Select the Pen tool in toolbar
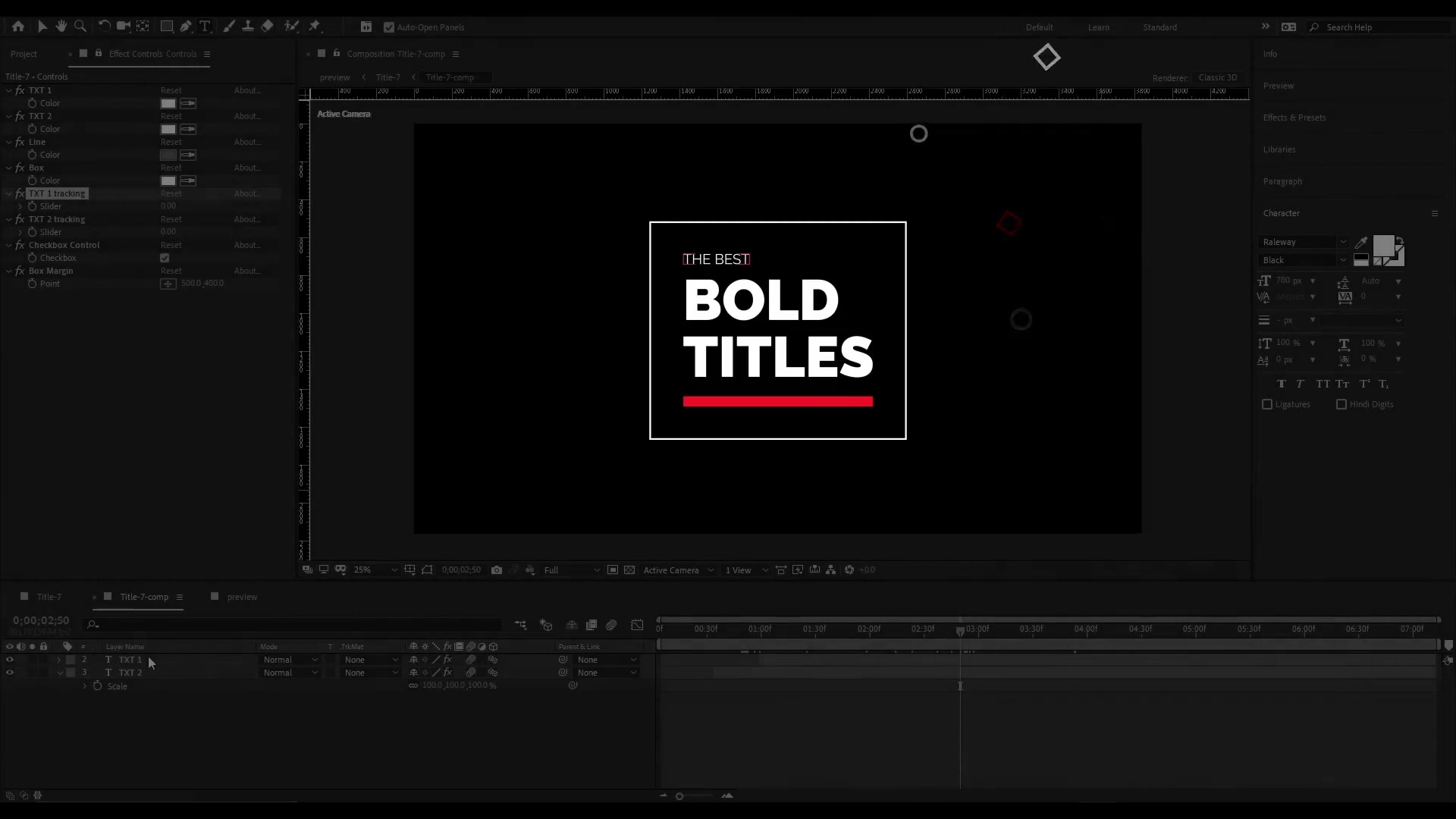Image resolution: width=1456 pixels, height=819 pixels. pos(185,26)
